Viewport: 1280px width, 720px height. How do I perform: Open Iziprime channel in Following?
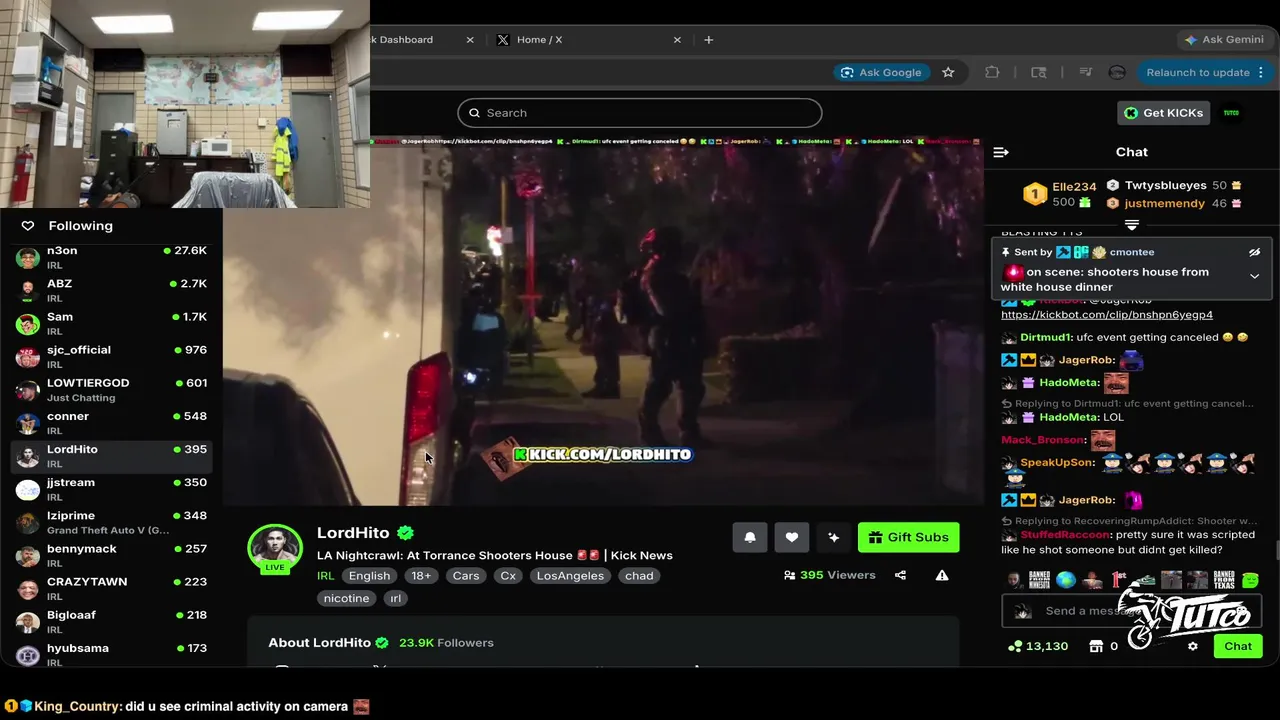(x=112, y=522)
